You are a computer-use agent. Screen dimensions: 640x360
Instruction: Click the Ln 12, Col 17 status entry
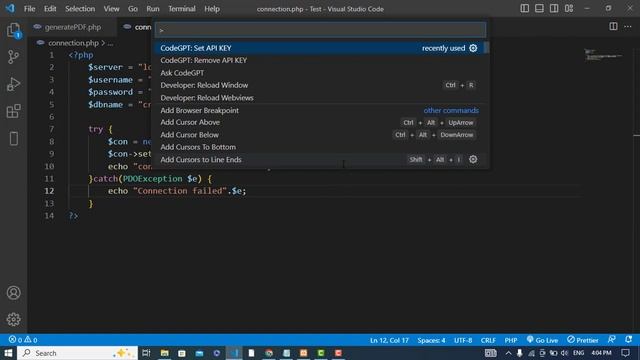coord(389,340)
